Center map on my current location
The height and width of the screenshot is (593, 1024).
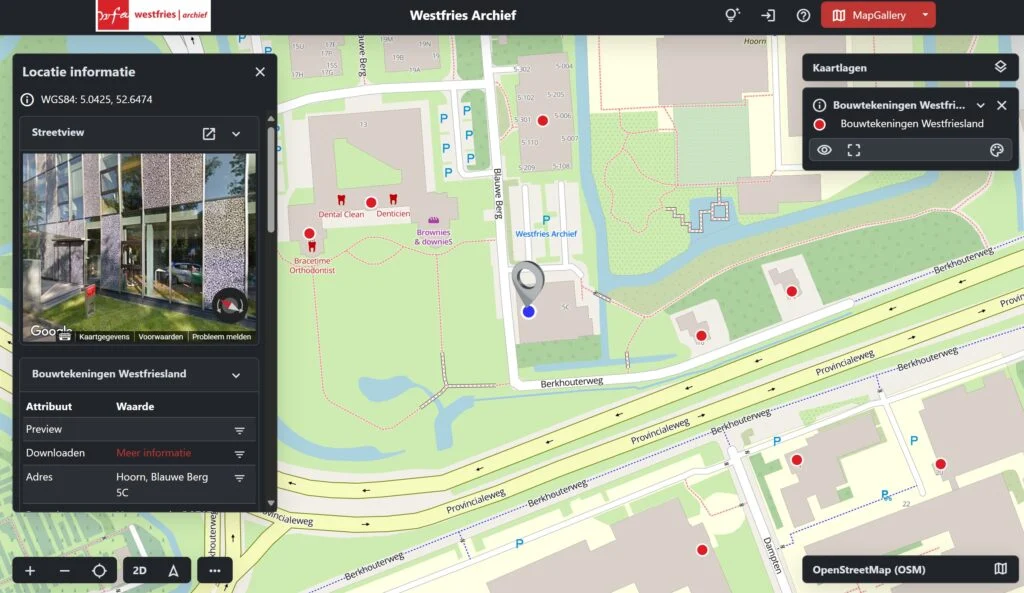tap(99, 571)
